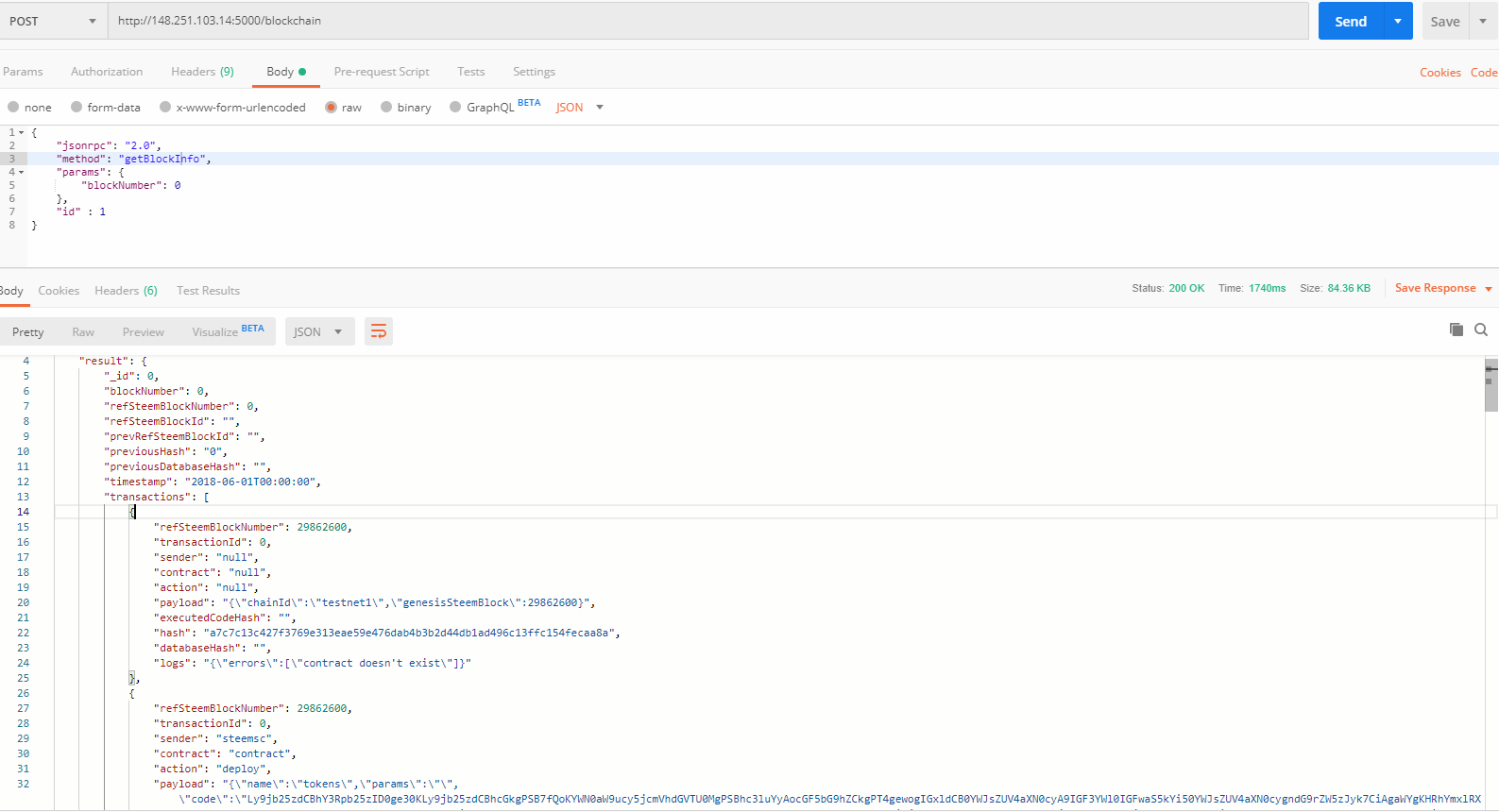Open the Params tab
Screen dimensions: 1499x812
[23, 72]
